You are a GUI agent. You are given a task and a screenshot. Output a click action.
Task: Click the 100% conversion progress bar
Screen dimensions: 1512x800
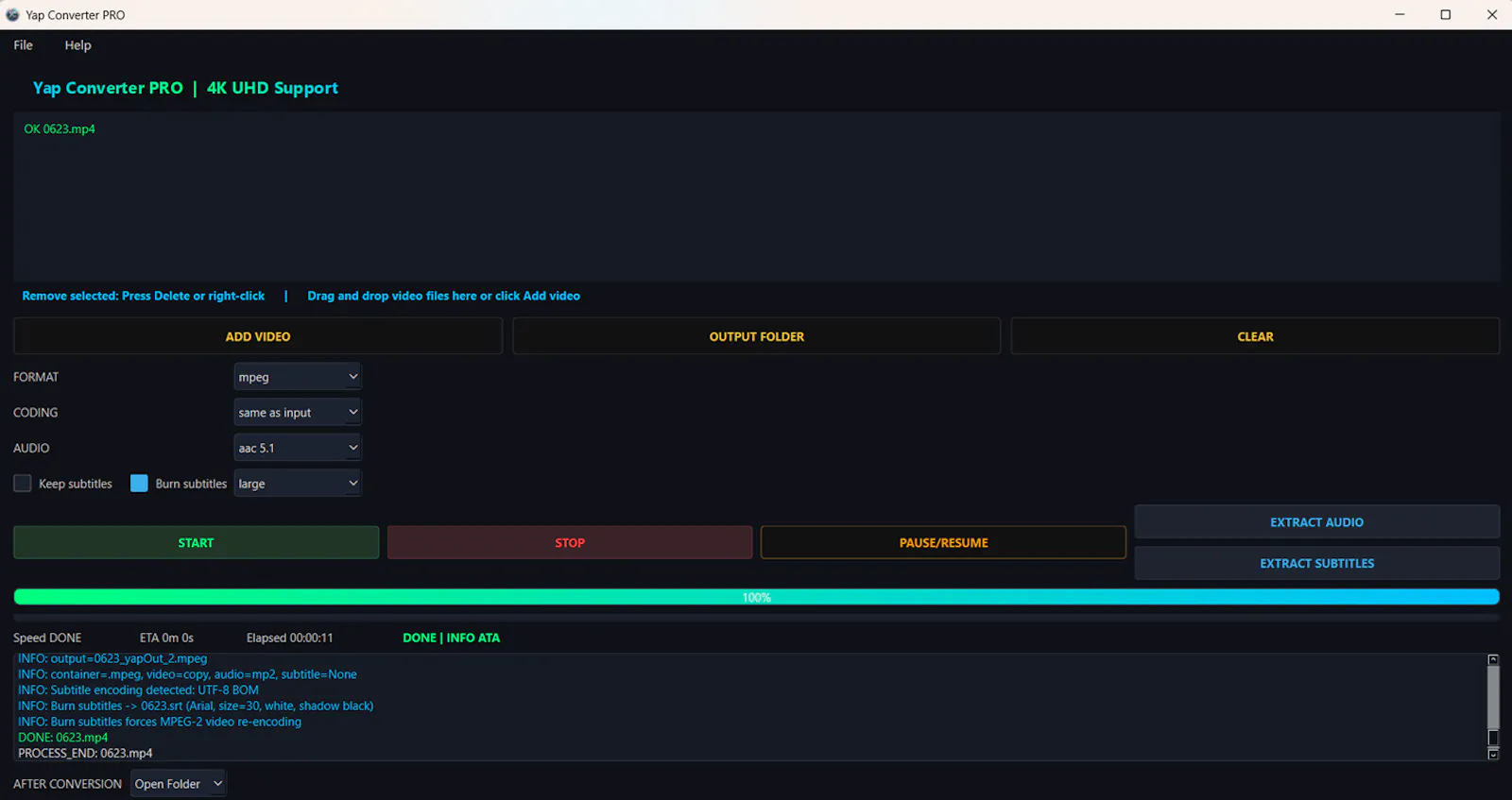(756, 597)
